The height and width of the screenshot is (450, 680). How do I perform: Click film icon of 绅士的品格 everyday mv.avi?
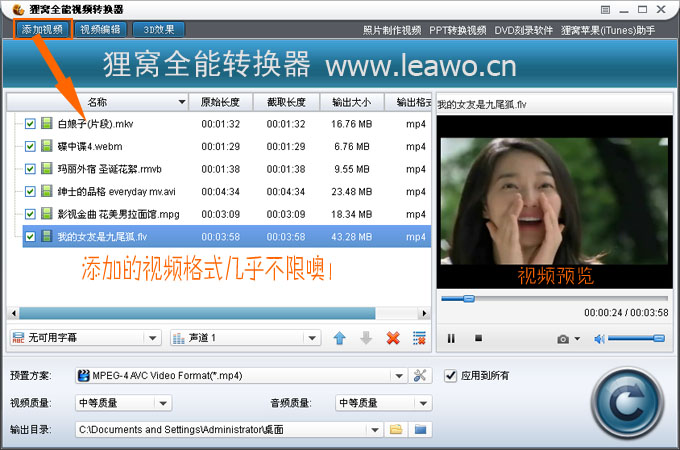tap(47, 191)
